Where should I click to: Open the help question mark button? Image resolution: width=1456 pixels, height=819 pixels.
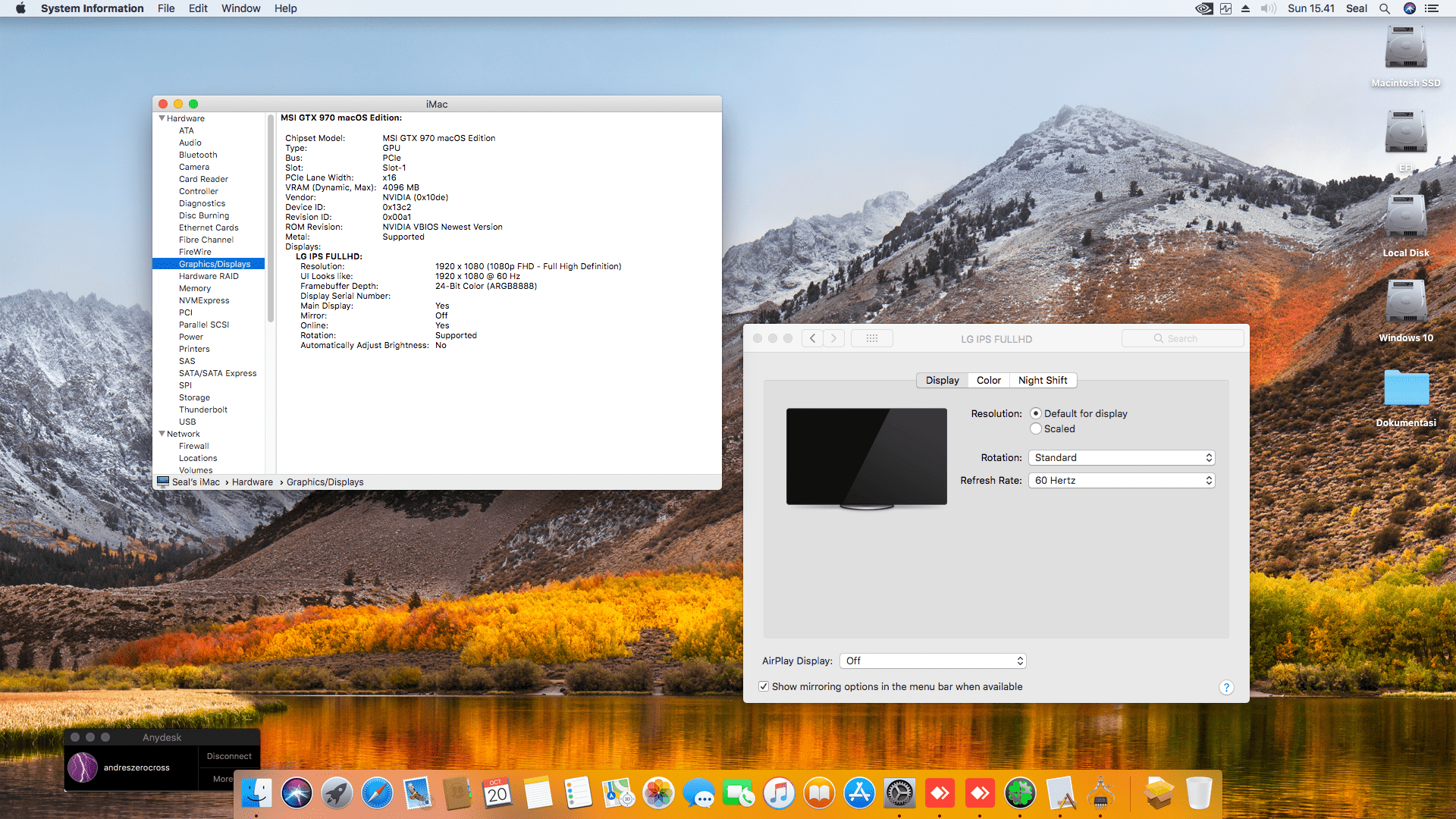[x=1225, y=687]
